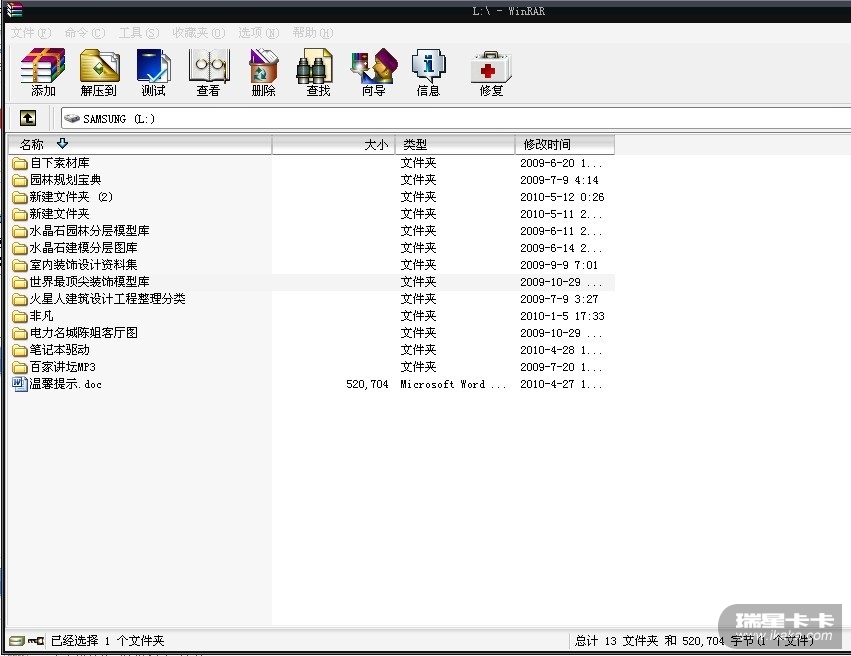
Task: Click the date 2009-7-9 3:27
Action: click(559, 299)
